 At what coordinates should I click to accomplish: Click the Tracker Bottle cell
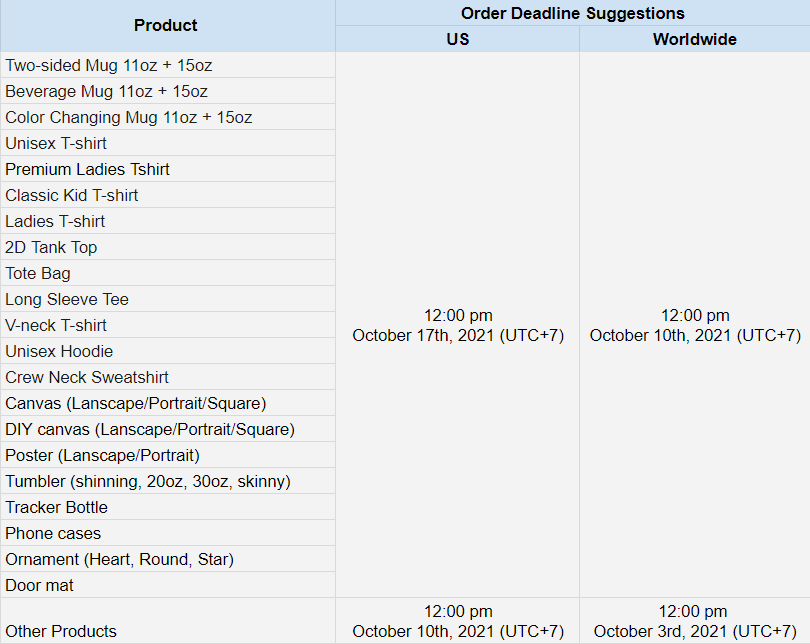[x=56, y=507]
